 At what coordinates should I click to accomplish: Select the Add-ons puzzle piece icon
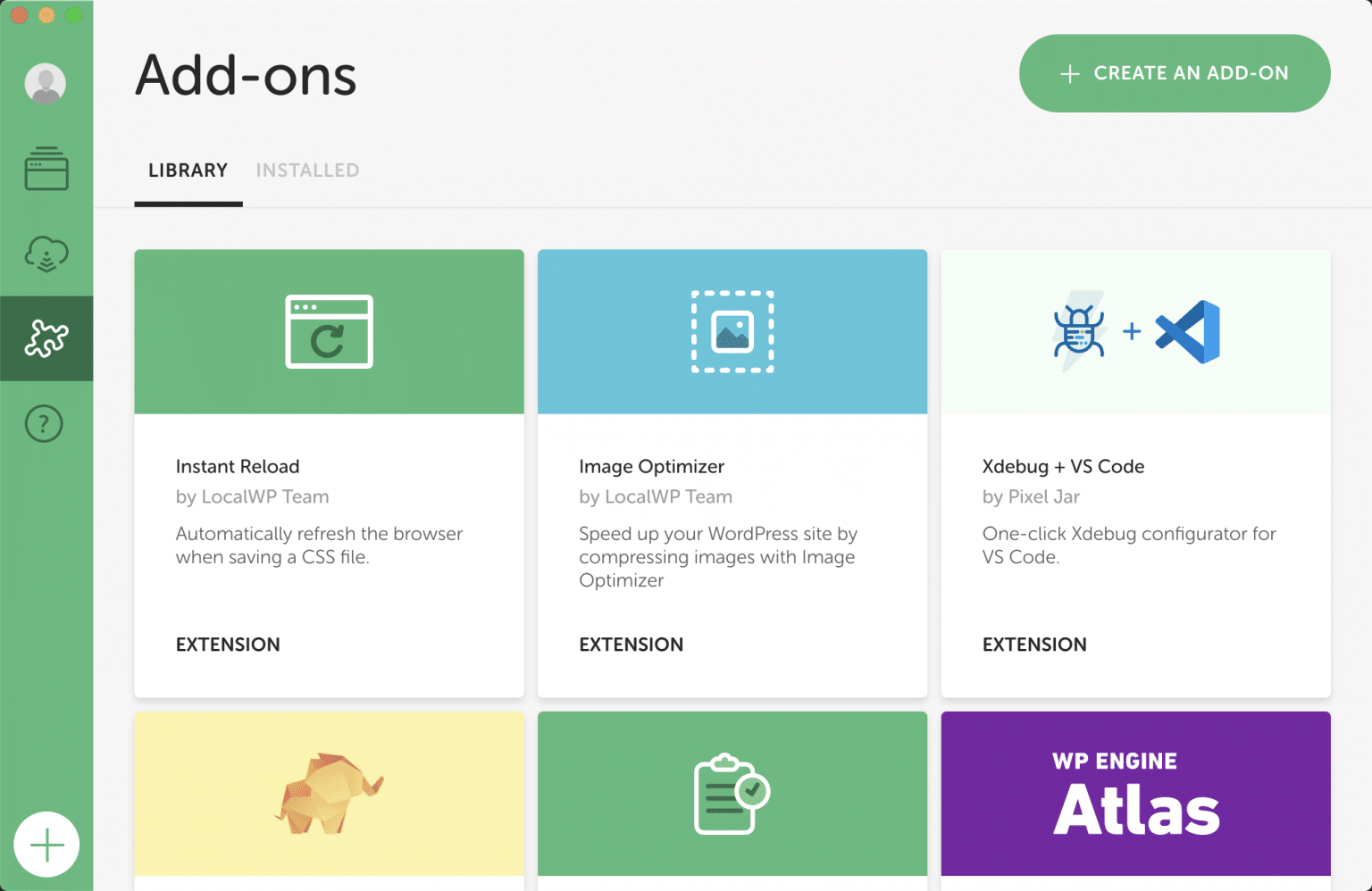click(x=46, y=338)
